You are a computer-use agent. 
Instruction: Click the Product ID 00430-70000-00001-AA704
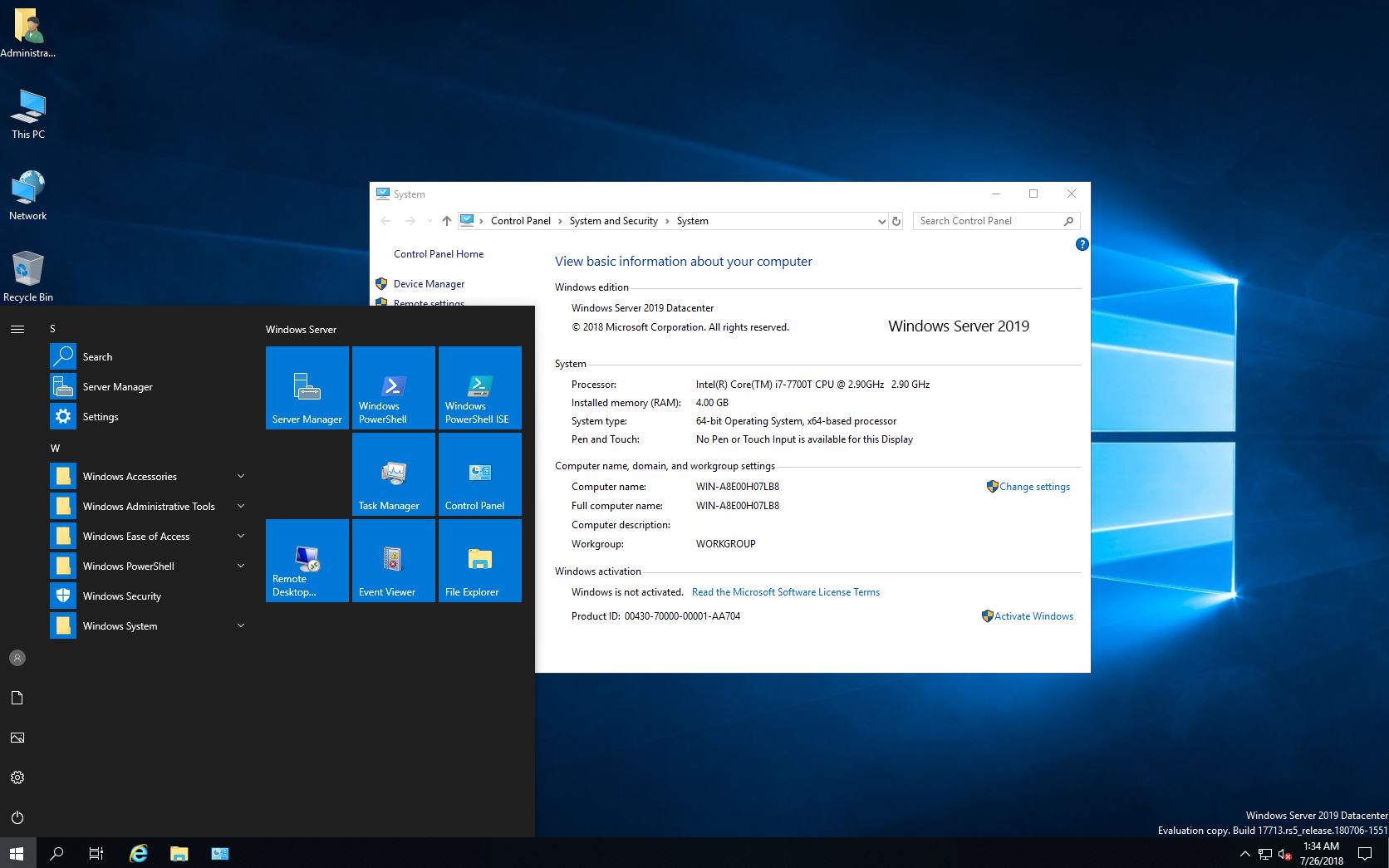[682, 616]
